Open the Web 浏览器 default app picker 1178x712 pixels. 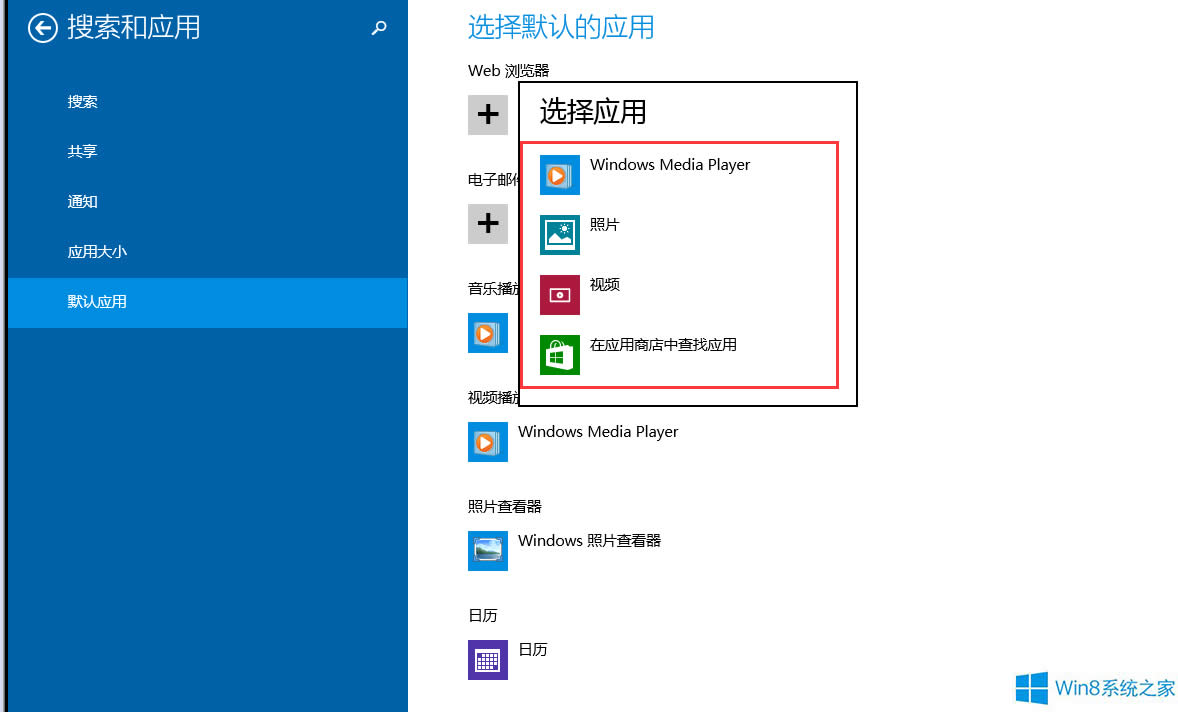[x=488, y=114]
